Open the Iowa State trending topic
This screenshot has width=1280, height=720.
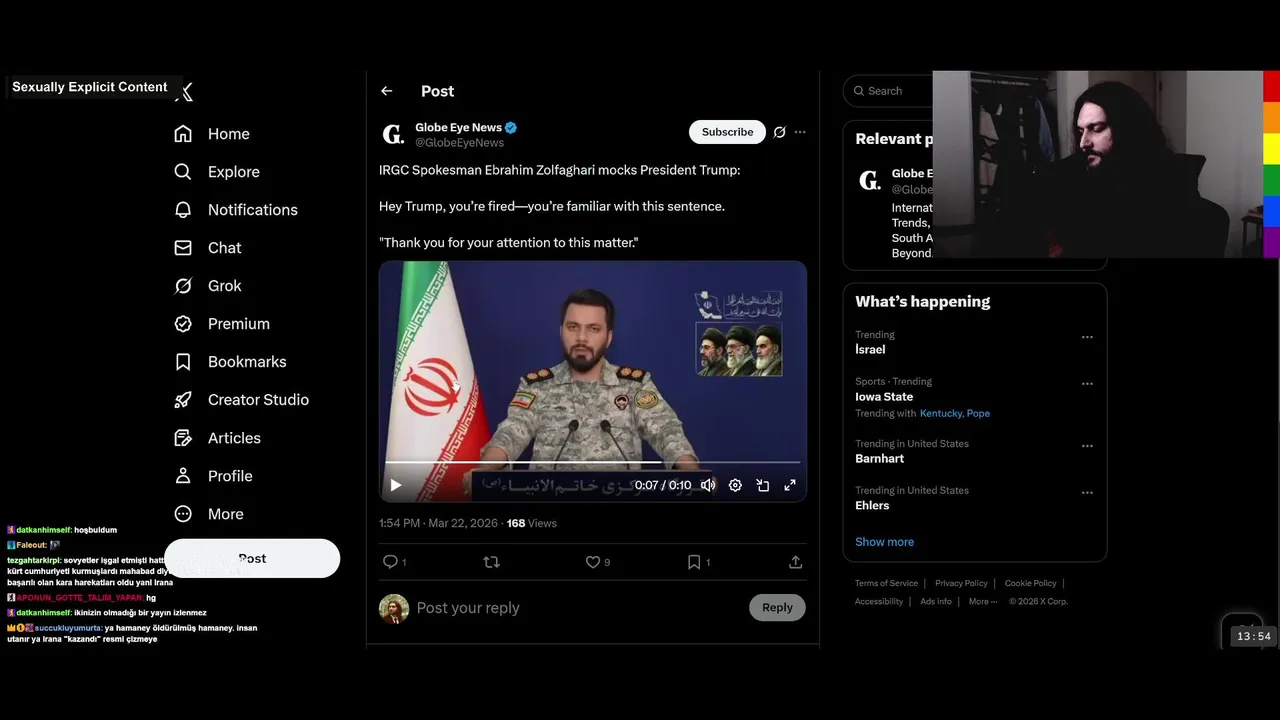[x=884, y=397]
